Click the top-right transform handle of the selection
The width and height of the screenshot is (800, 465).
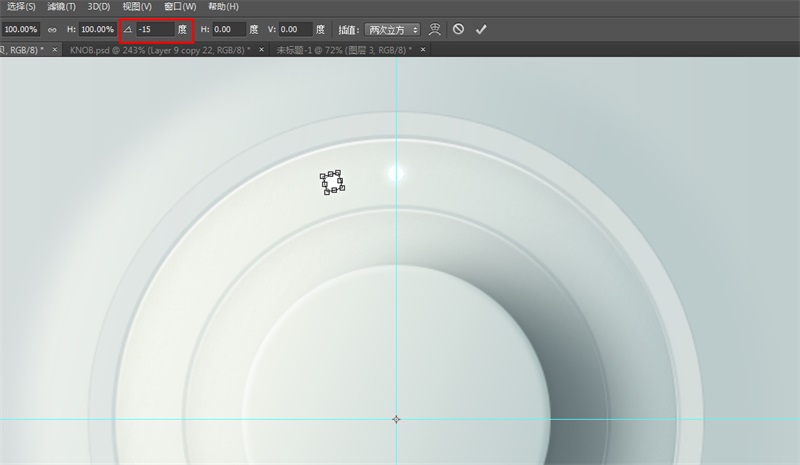[338, 173]
